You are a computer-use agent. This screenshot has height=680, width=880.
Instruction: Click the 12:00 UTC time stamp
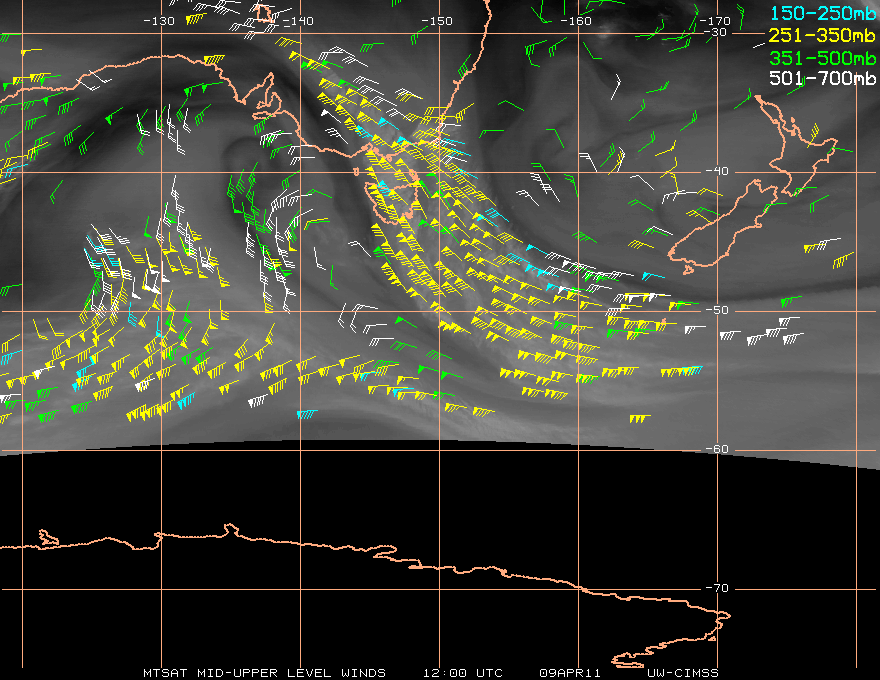coord(463,673)
